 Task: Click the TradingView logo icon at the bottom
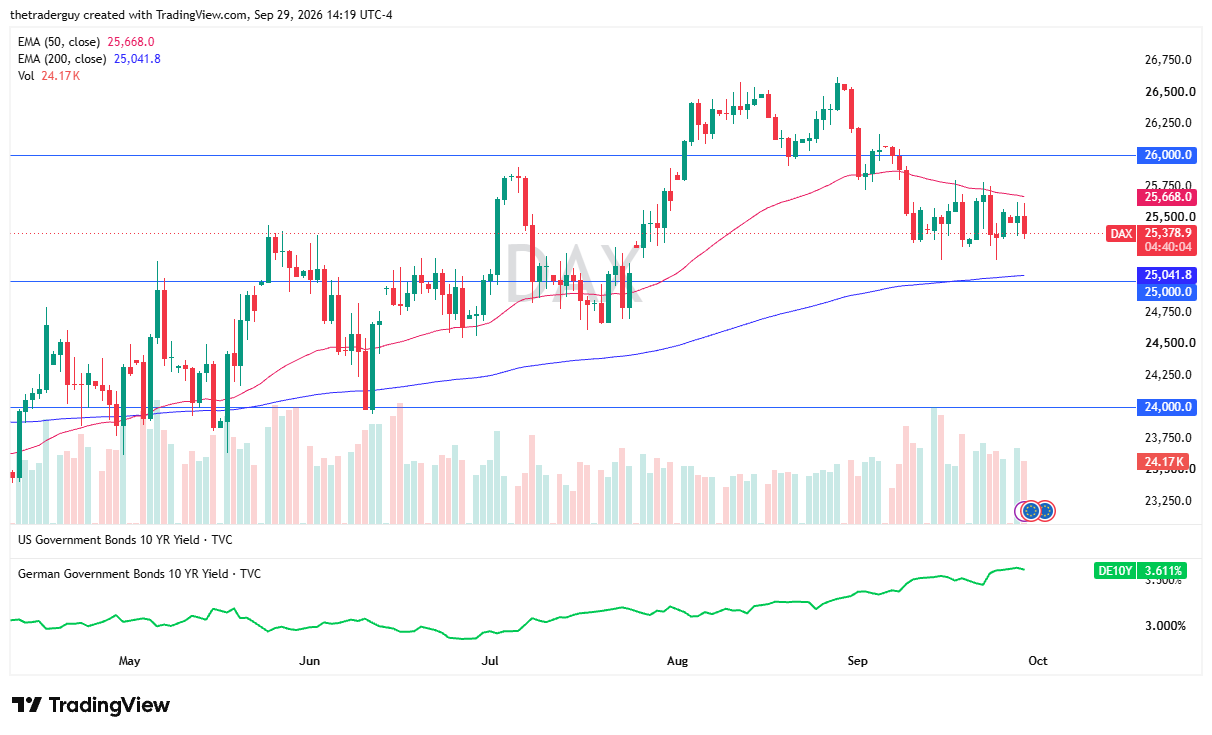26,705
